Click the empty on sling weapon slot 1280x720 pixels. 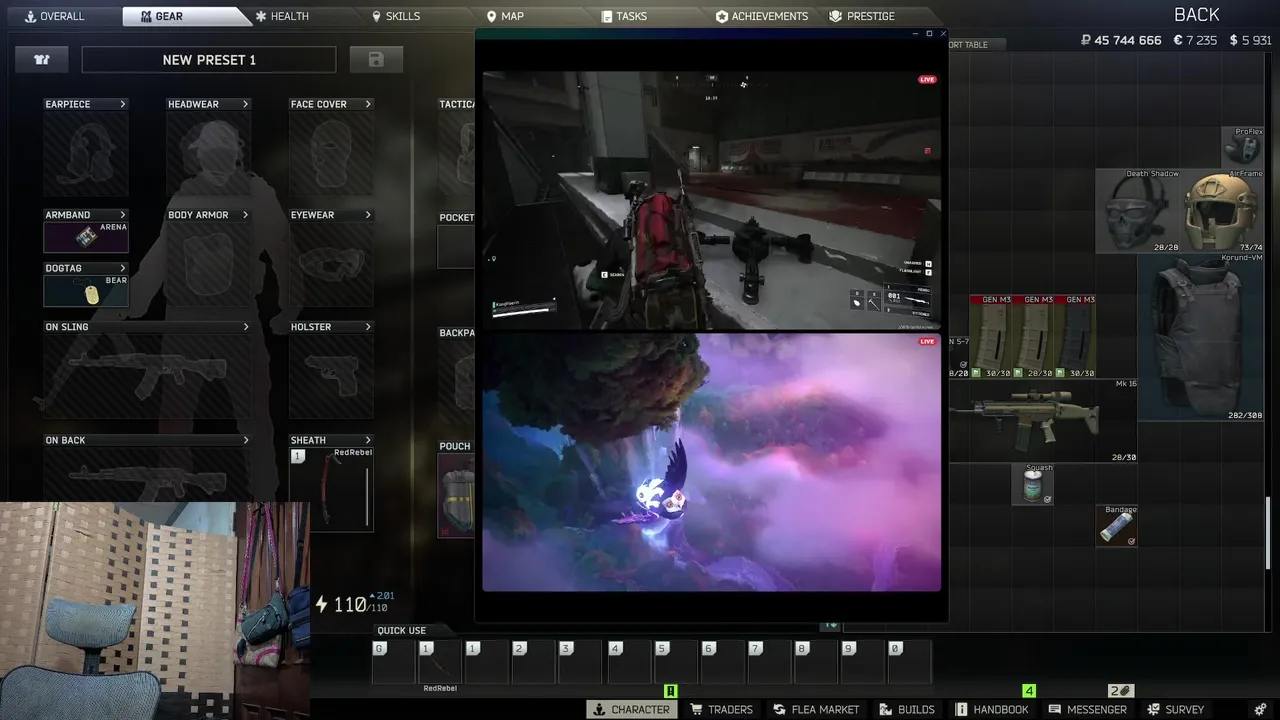(147, 376)
